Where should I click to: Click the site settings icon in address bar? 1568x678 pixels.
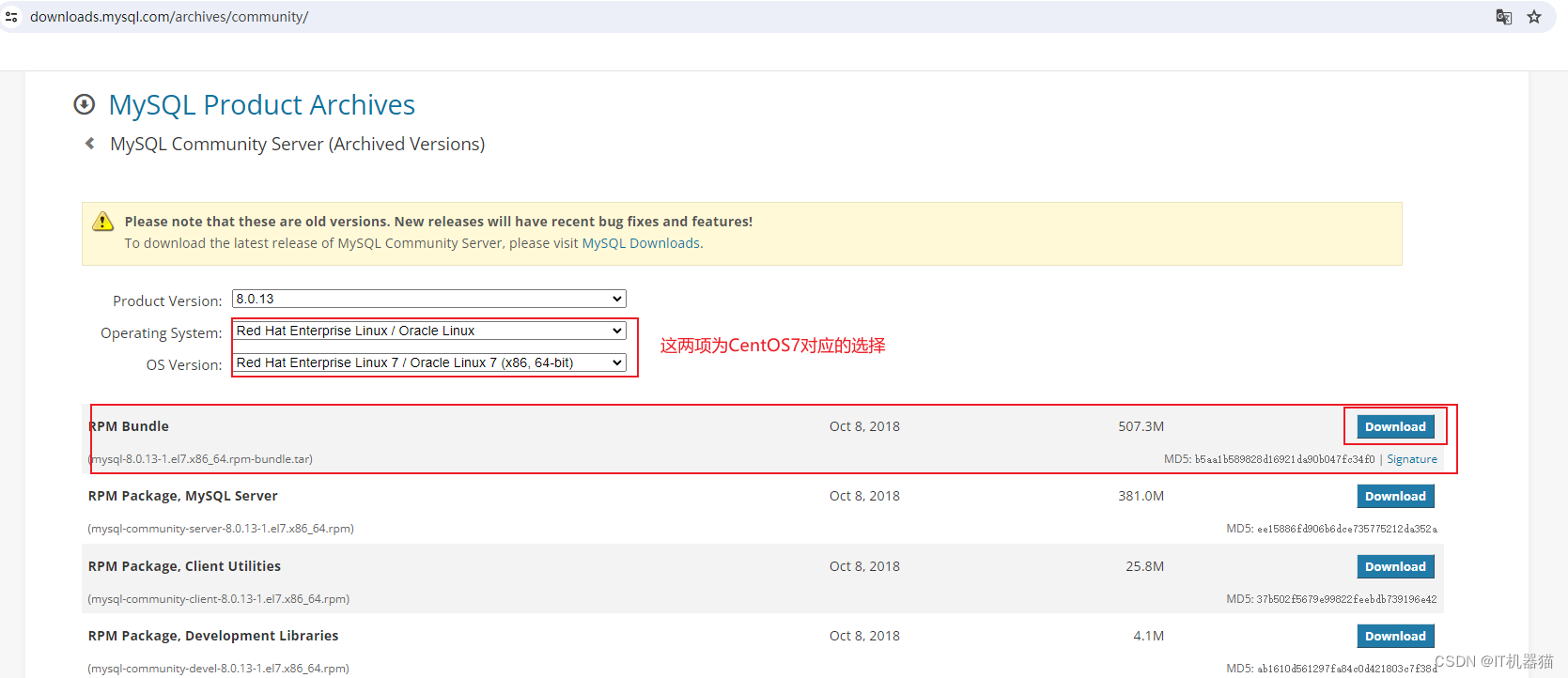(11, 17)
